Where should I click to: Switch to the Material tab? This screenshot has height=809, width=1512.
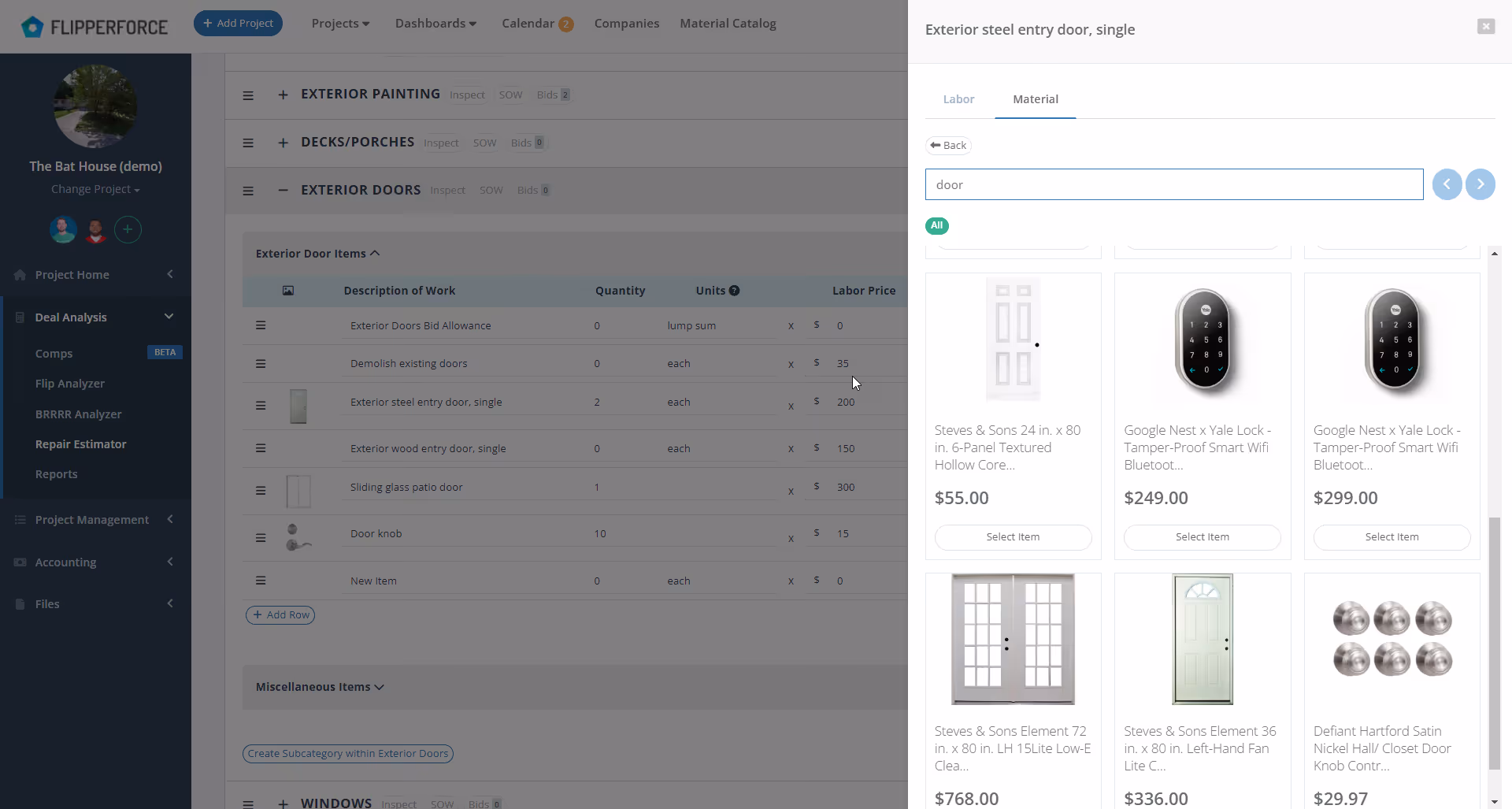1036,99
